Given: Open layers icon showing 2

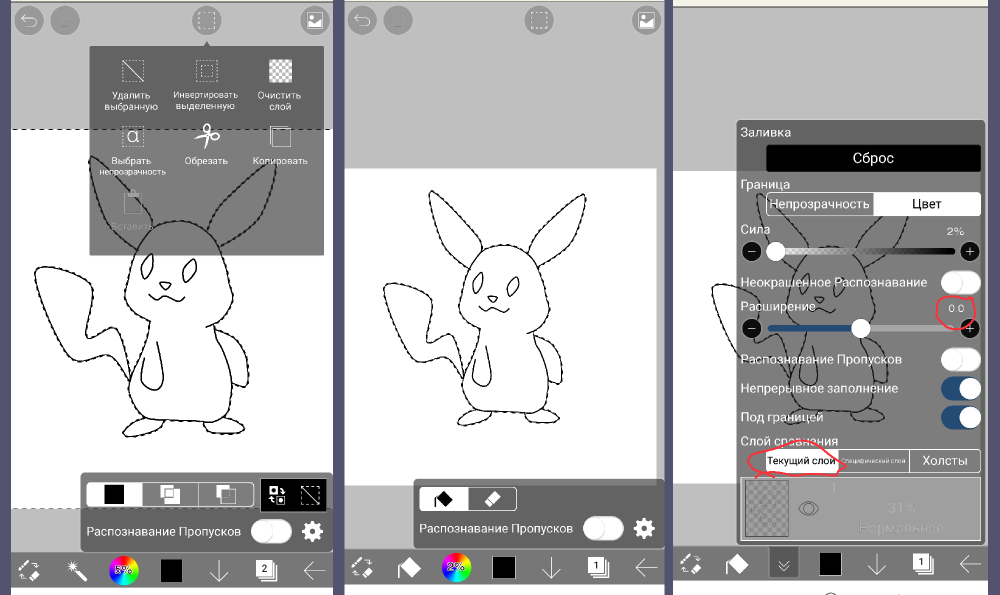Looking at the screenshot, I should pos(266,570).
